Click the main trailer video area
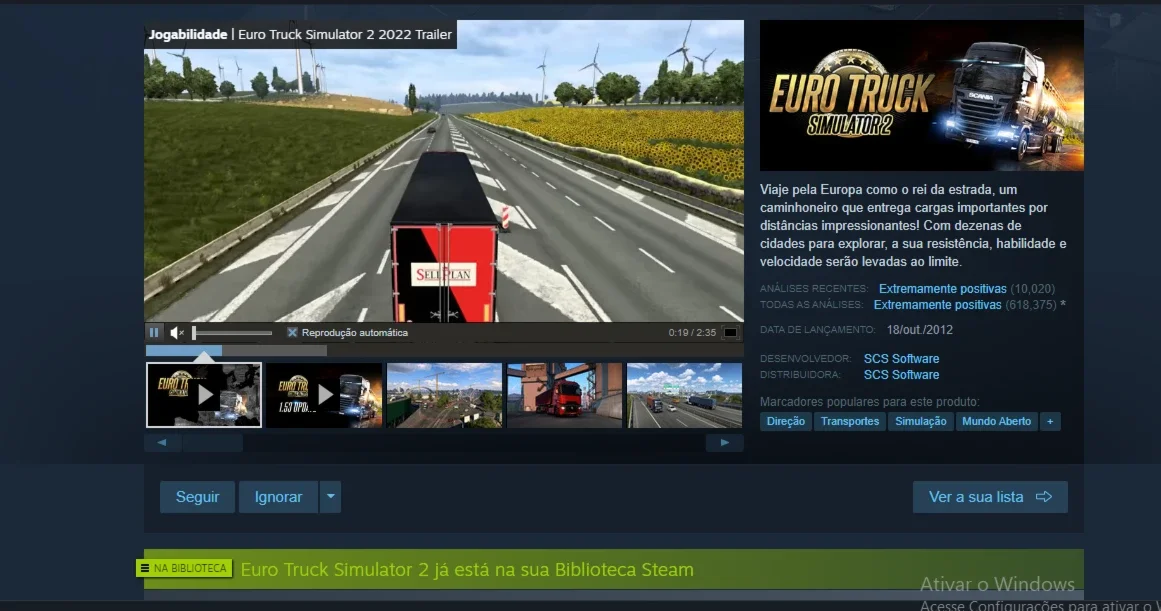 444,171
